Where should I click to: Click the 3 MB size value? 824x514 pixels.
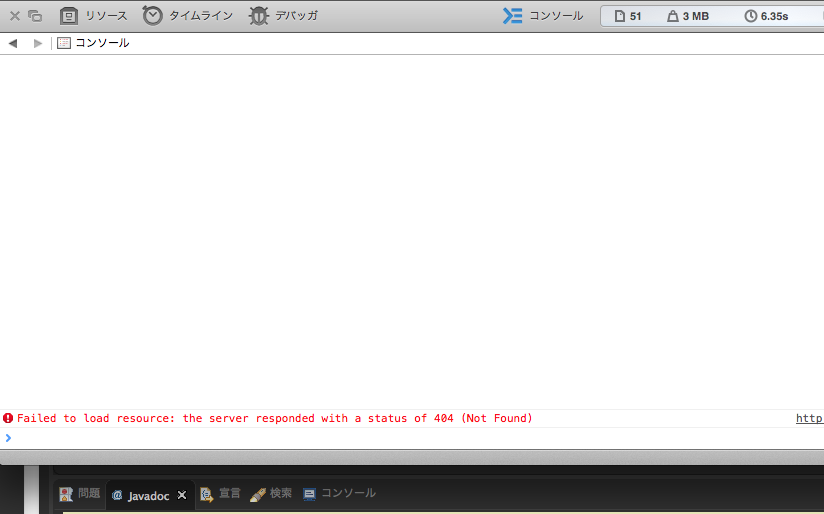point(696,16)
